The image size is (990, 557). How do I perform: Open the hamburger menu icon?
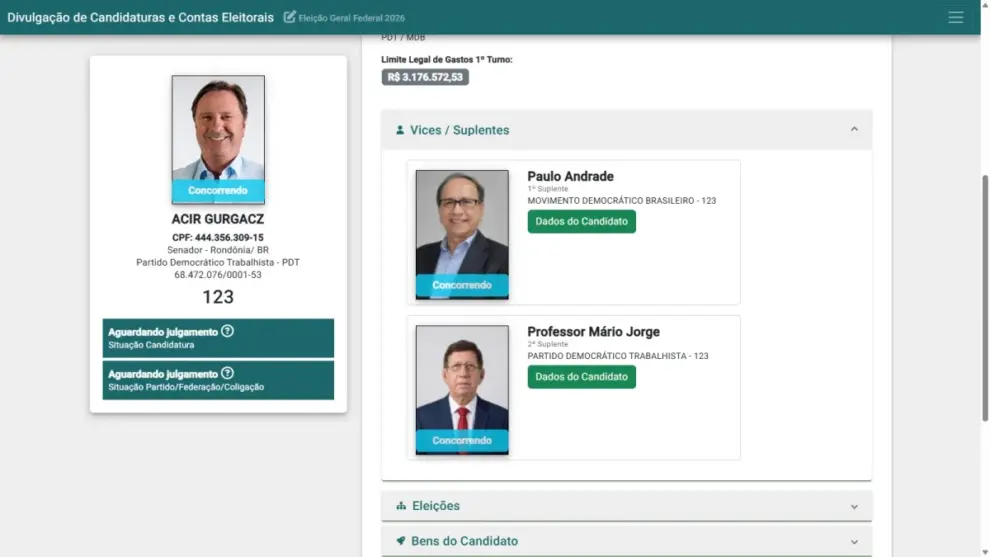[x=955, y=17]
